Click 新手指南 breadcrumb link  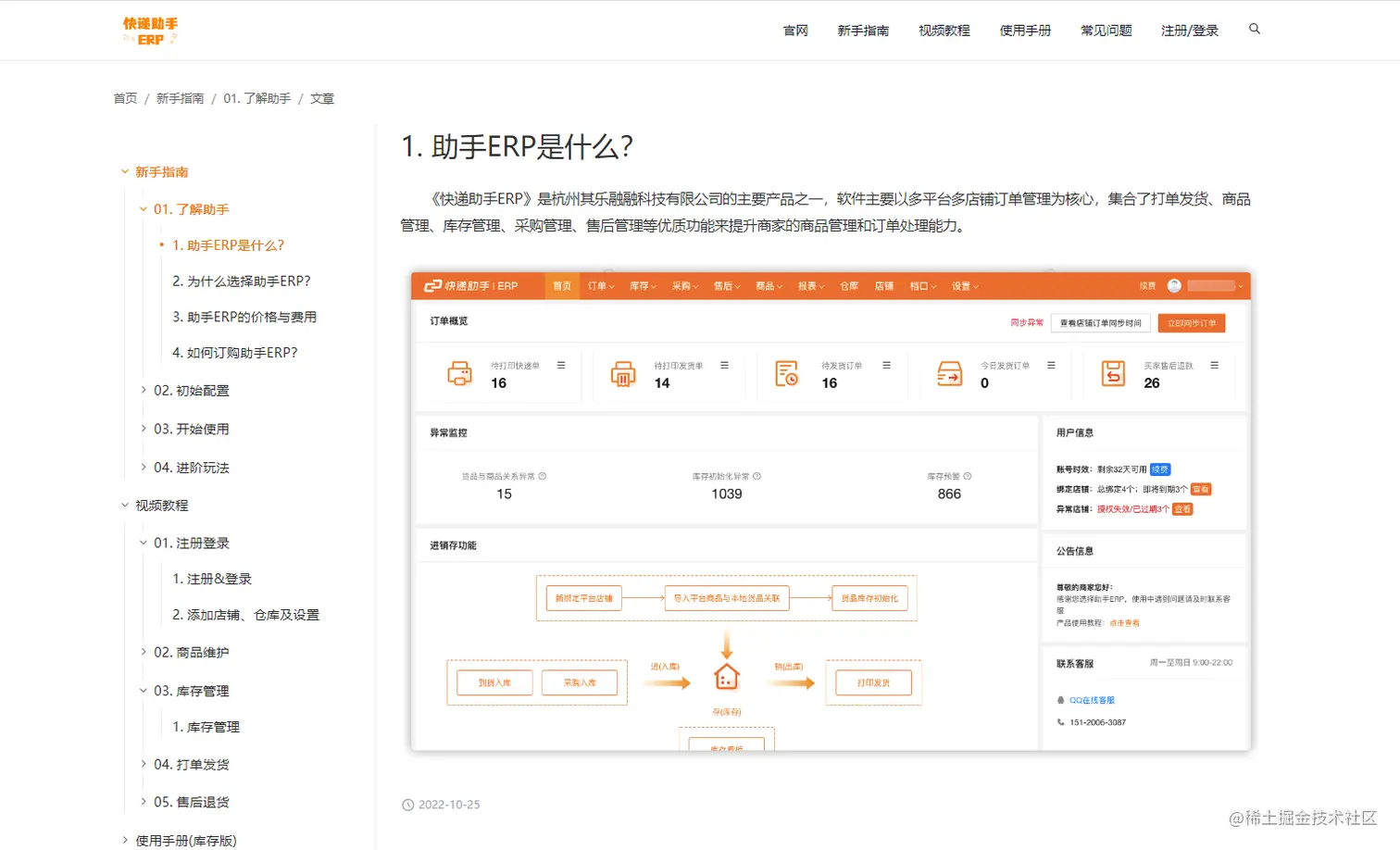pos(180,98)
